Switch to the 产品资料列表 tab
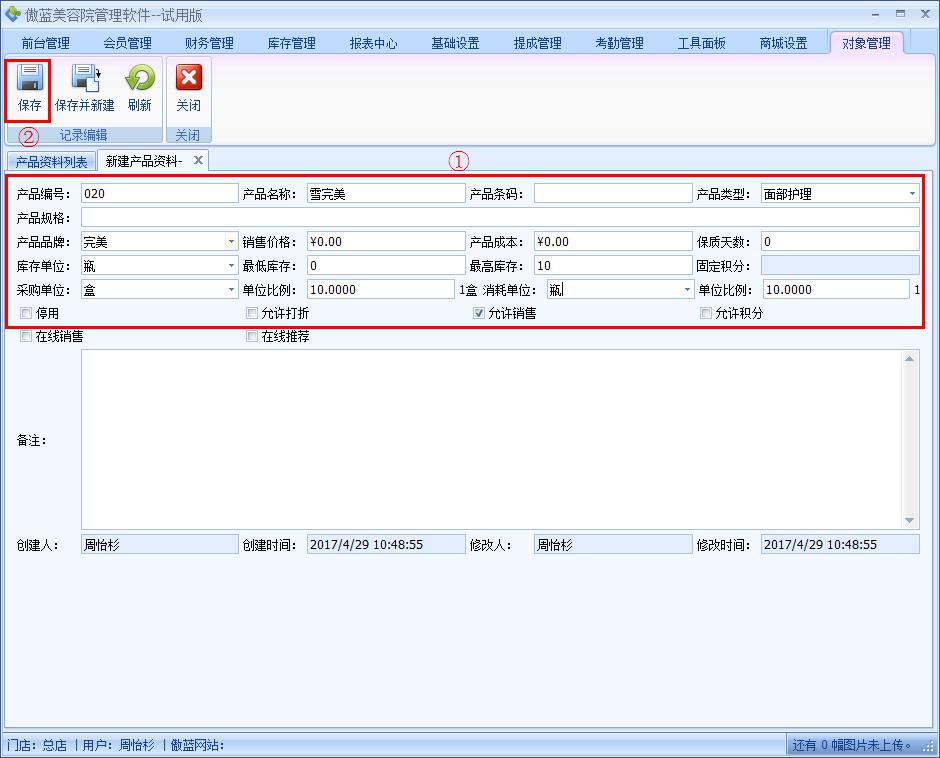The width and height of the screenshot is (940, 758). click(49, 159)
